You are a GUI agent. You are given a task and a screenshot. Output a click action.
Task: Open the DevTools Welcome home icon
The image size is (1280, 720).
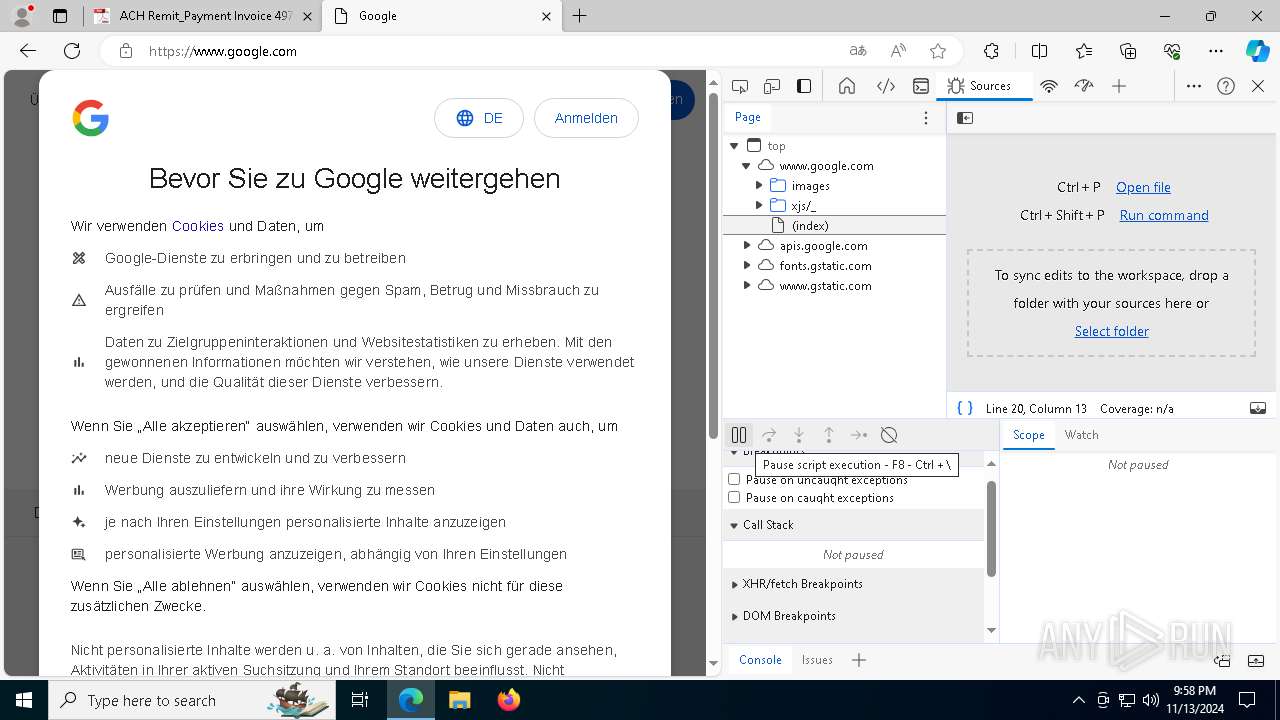[847, 86]
